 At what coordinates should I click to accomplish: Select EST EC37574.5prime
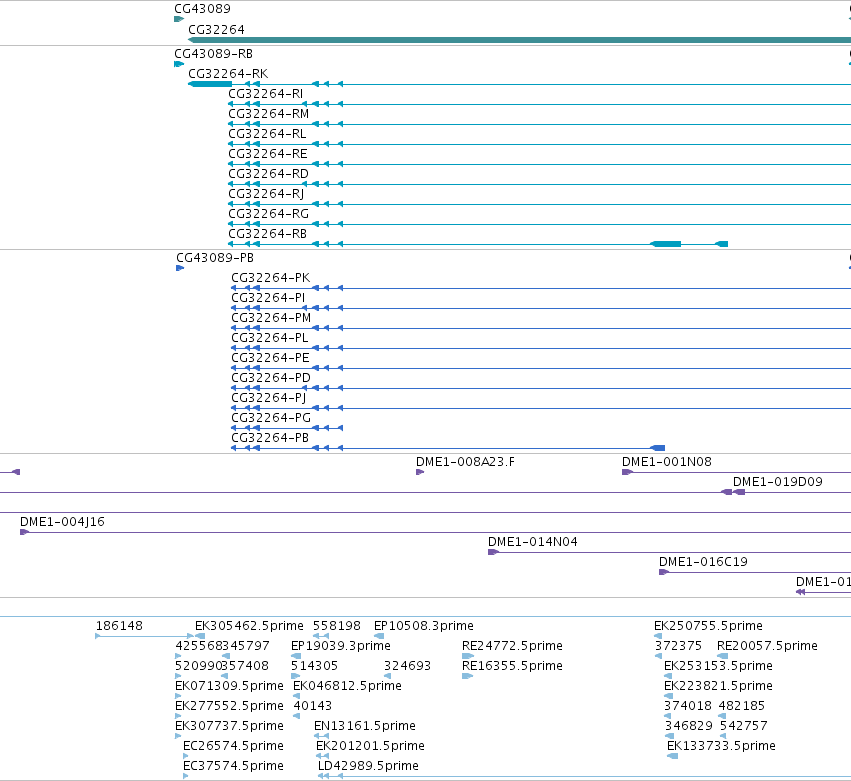click(x=233, y=767)
